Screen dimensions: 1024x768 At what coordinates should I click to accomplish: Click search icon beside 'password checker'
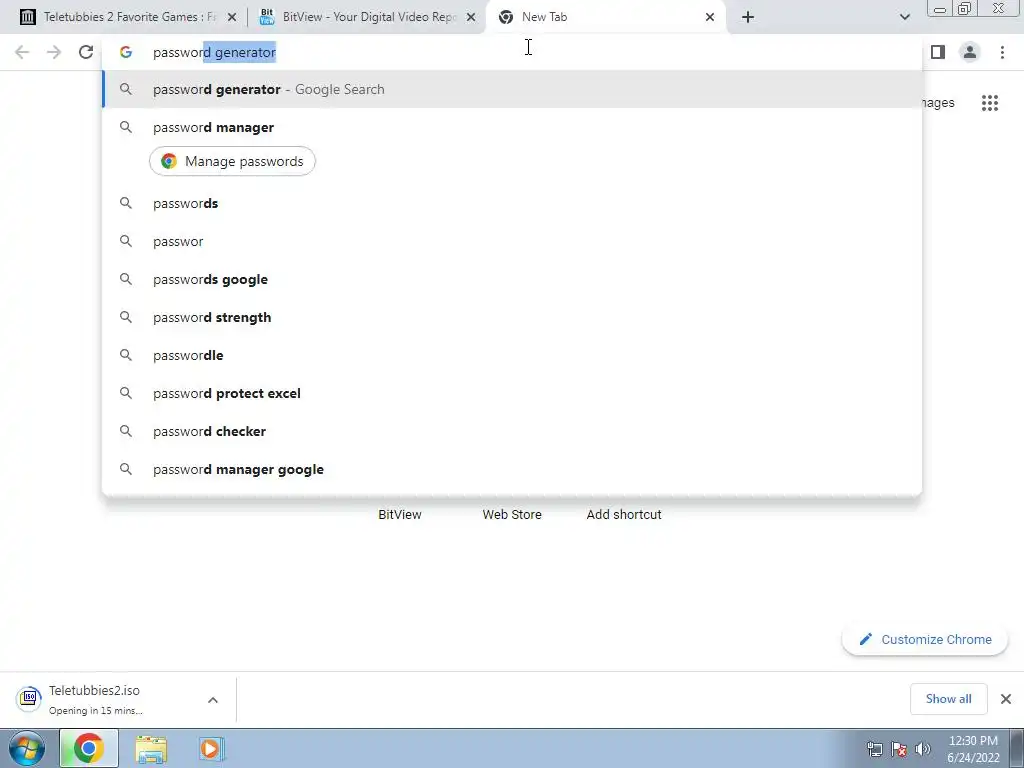click(x=126, y=431)
